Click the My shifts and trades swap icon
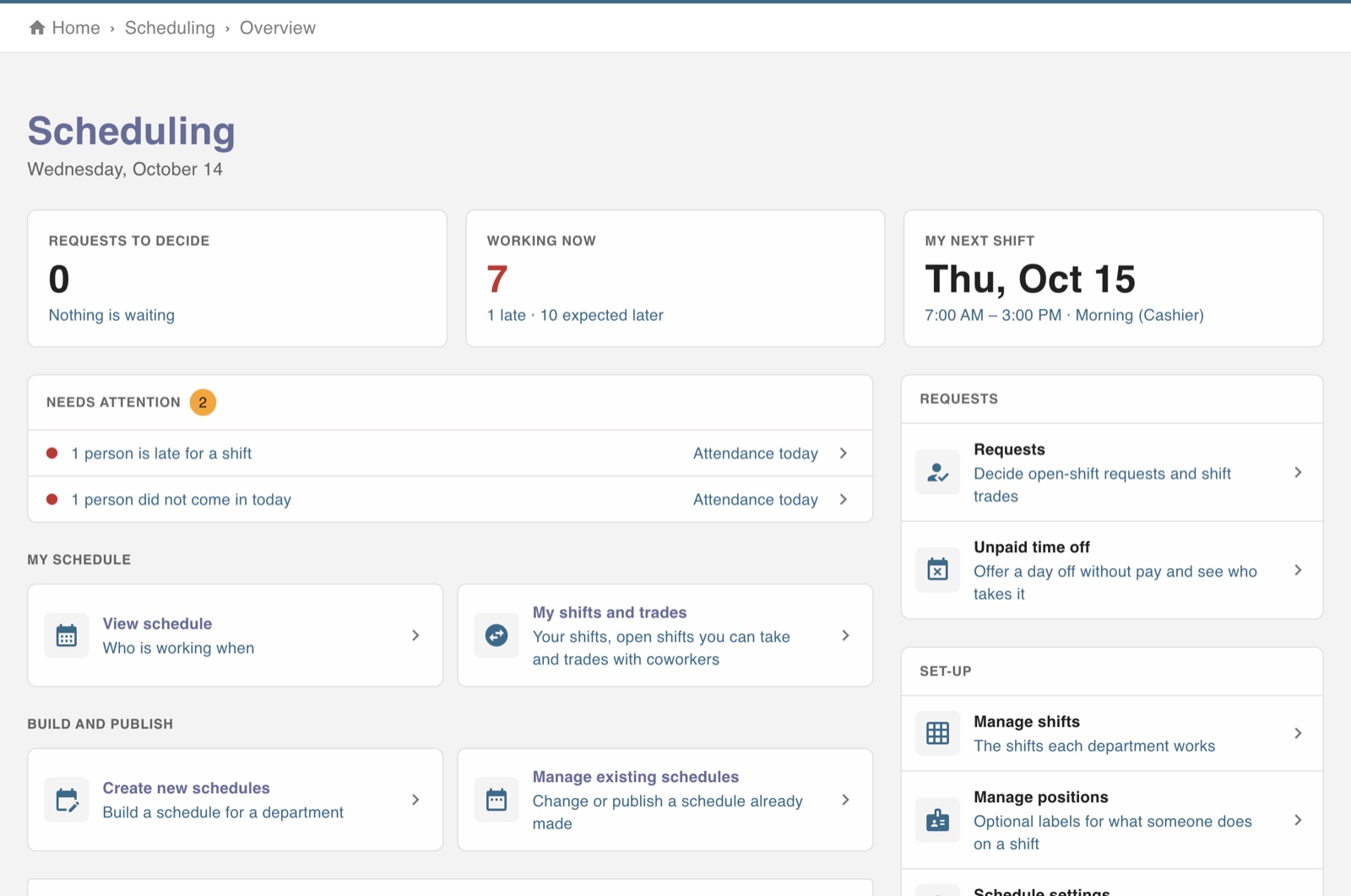1351x896 pixels. [x=496, y=635]
